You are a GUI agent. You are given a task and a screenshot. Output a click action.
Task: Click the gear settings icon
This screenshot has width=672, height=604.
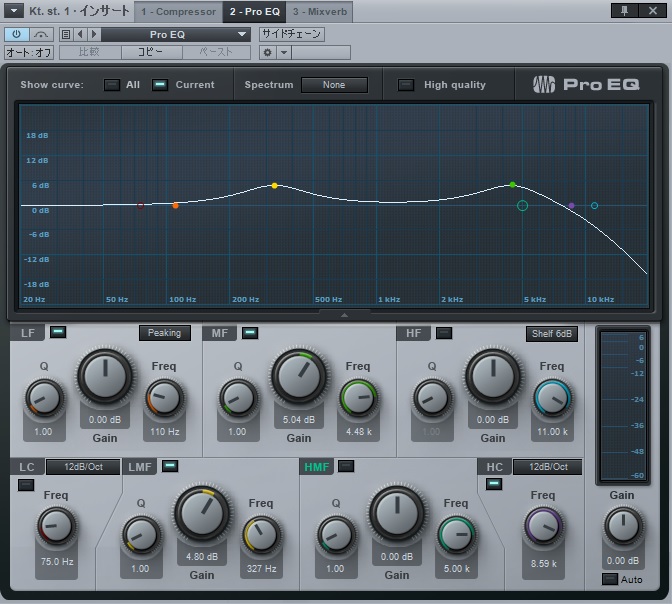pyautogui.click(x=267, y=52)
